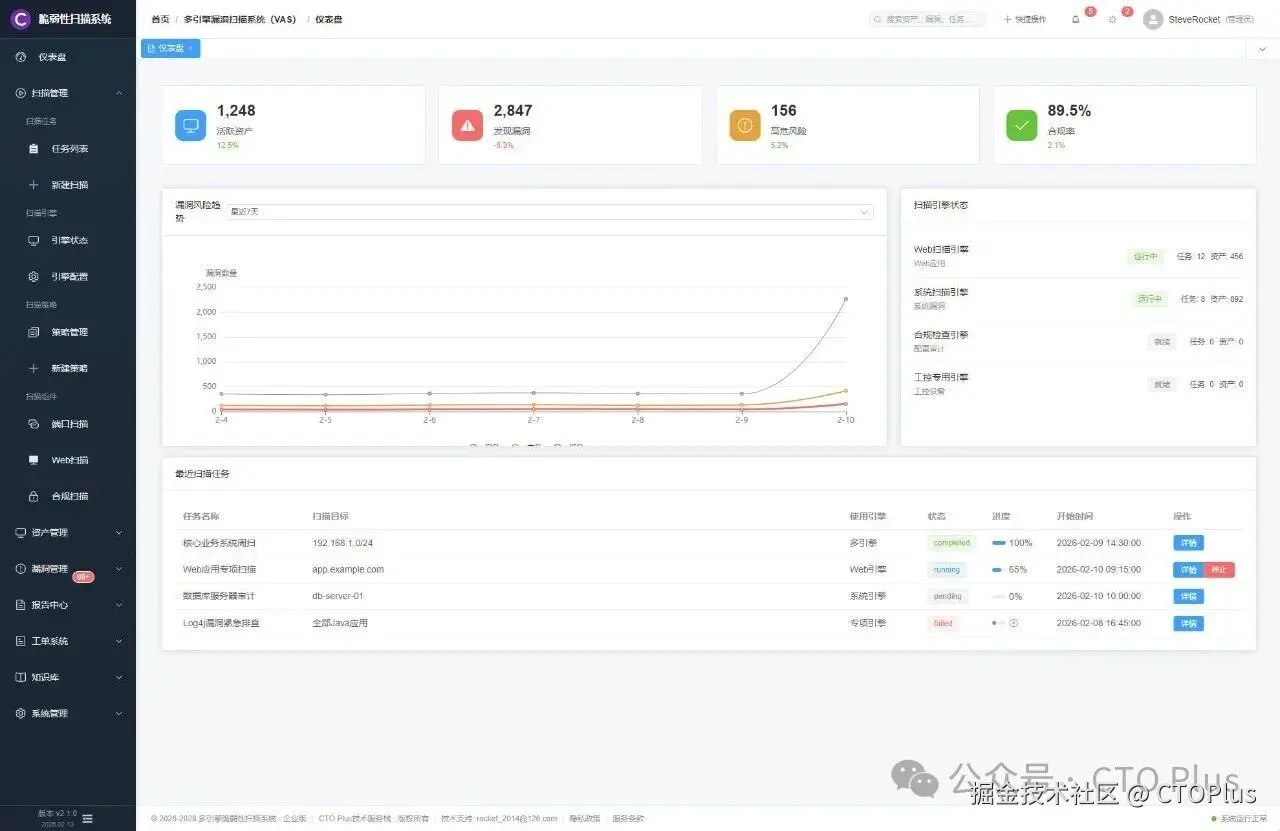Click the plus icon next to 新建策略
This screenshot has width=1280, height=831.
point(33,368)
